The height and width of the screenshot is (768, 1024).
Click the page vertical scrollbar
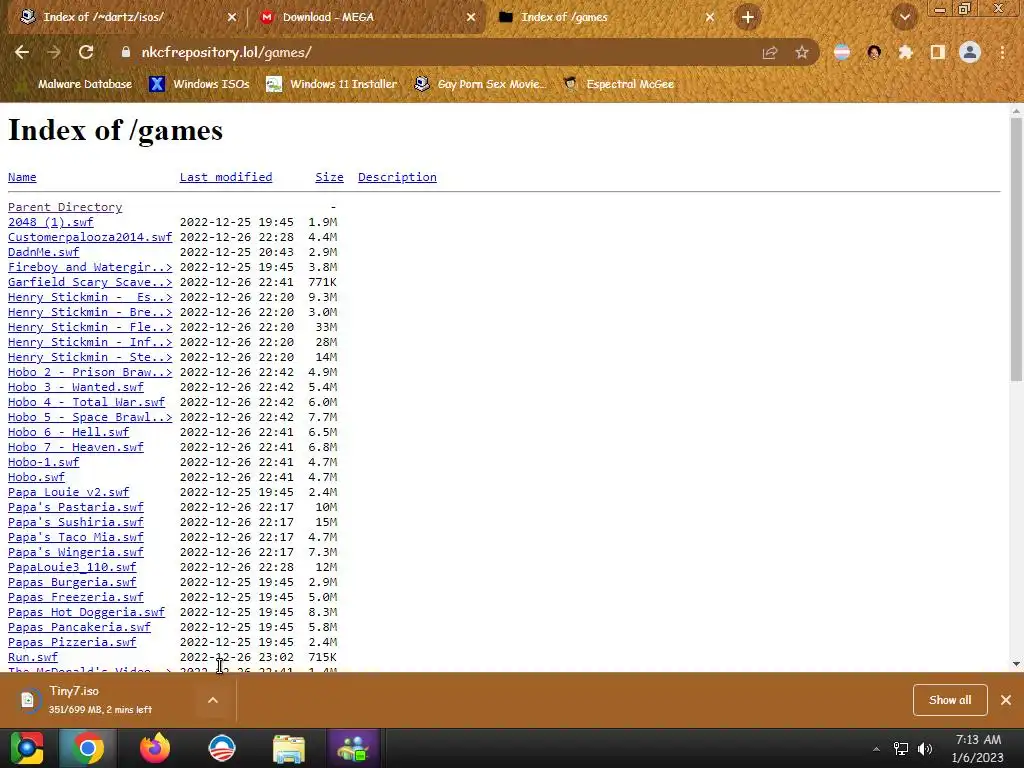click(x=1016, y=249)
